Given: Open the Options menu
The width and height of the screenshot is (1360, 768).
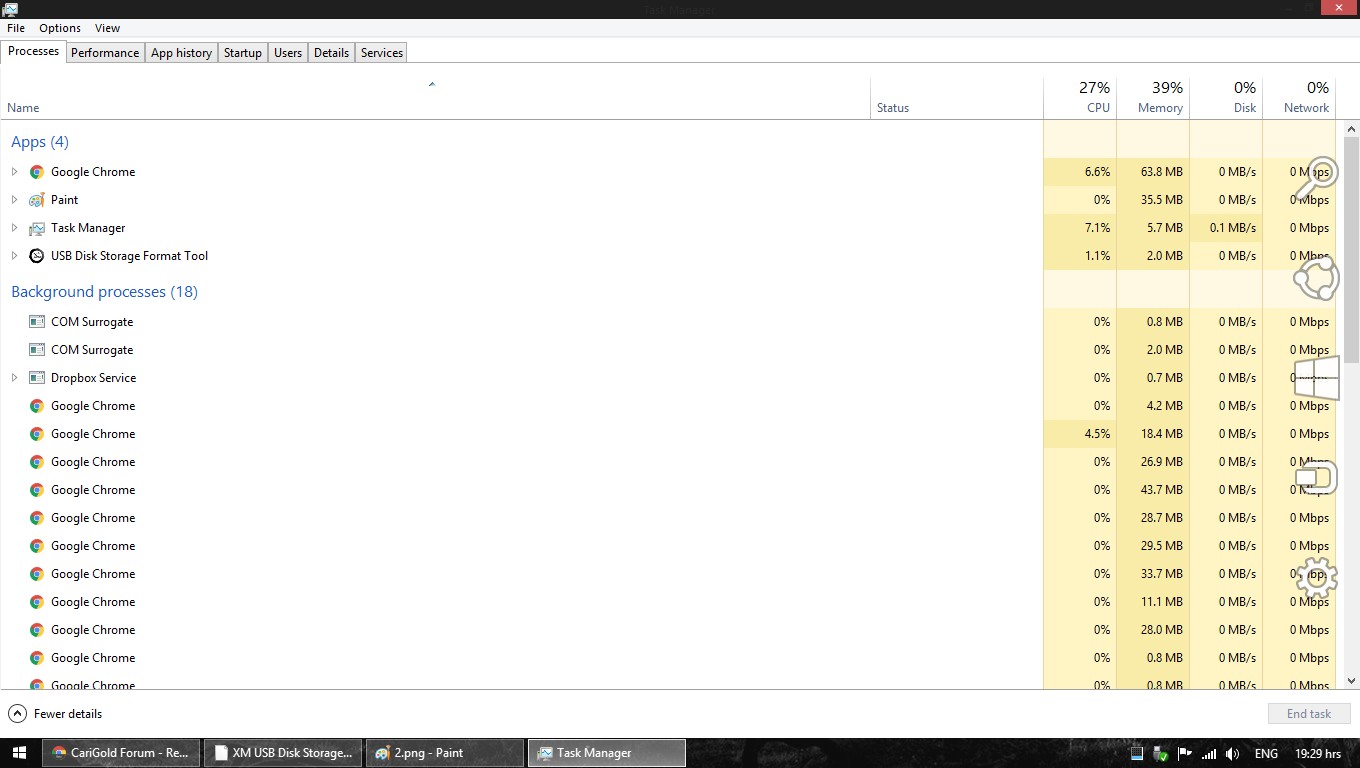Looking at the screenshot, I should [60, 28].
